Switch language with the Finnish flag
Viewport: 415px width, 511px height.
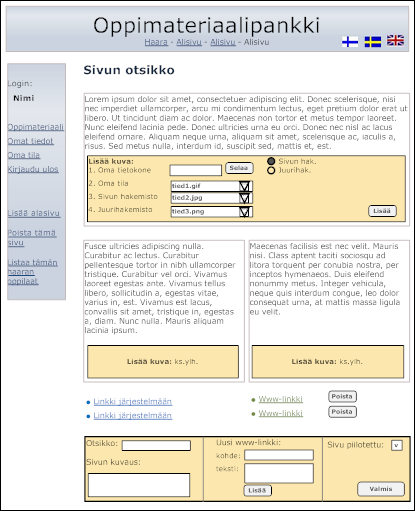click(x=350, y=42)
